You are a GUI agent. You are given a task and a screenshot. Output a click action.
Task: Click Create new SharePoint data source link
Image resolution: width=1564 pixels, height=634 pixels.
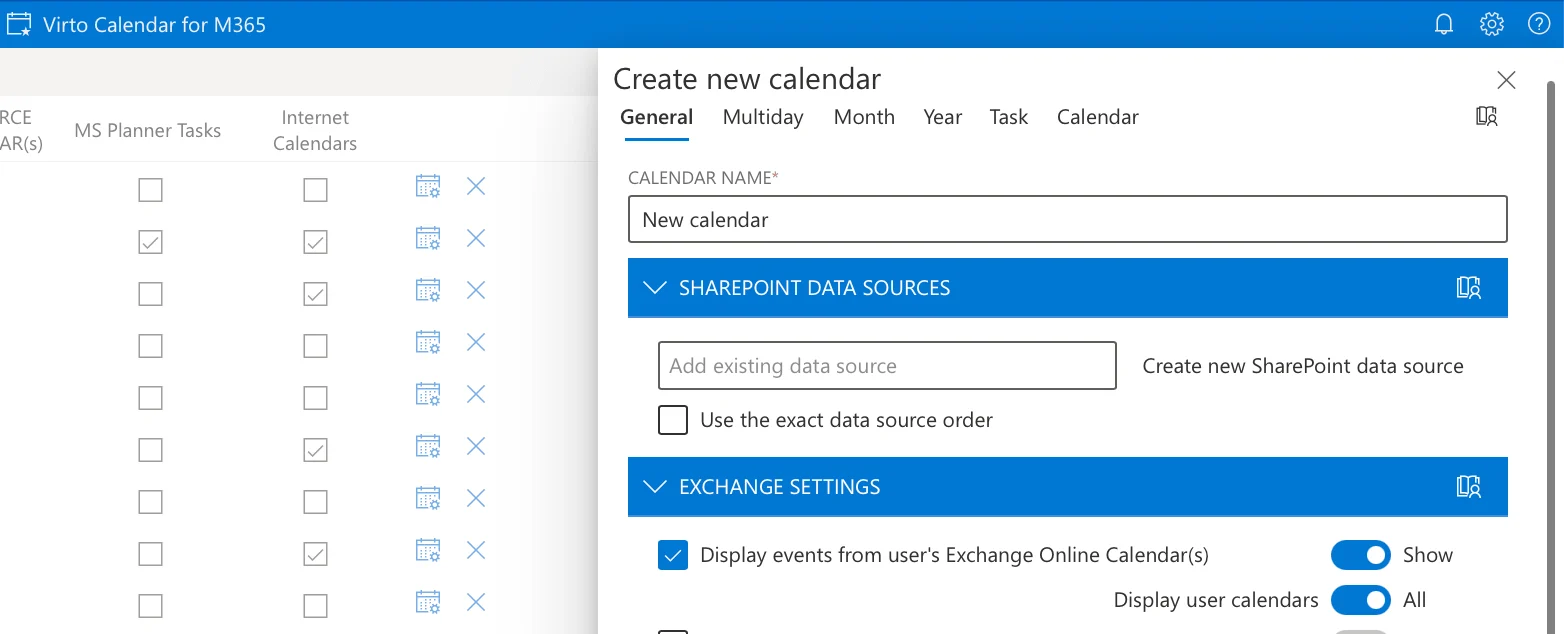[1303, 366]
